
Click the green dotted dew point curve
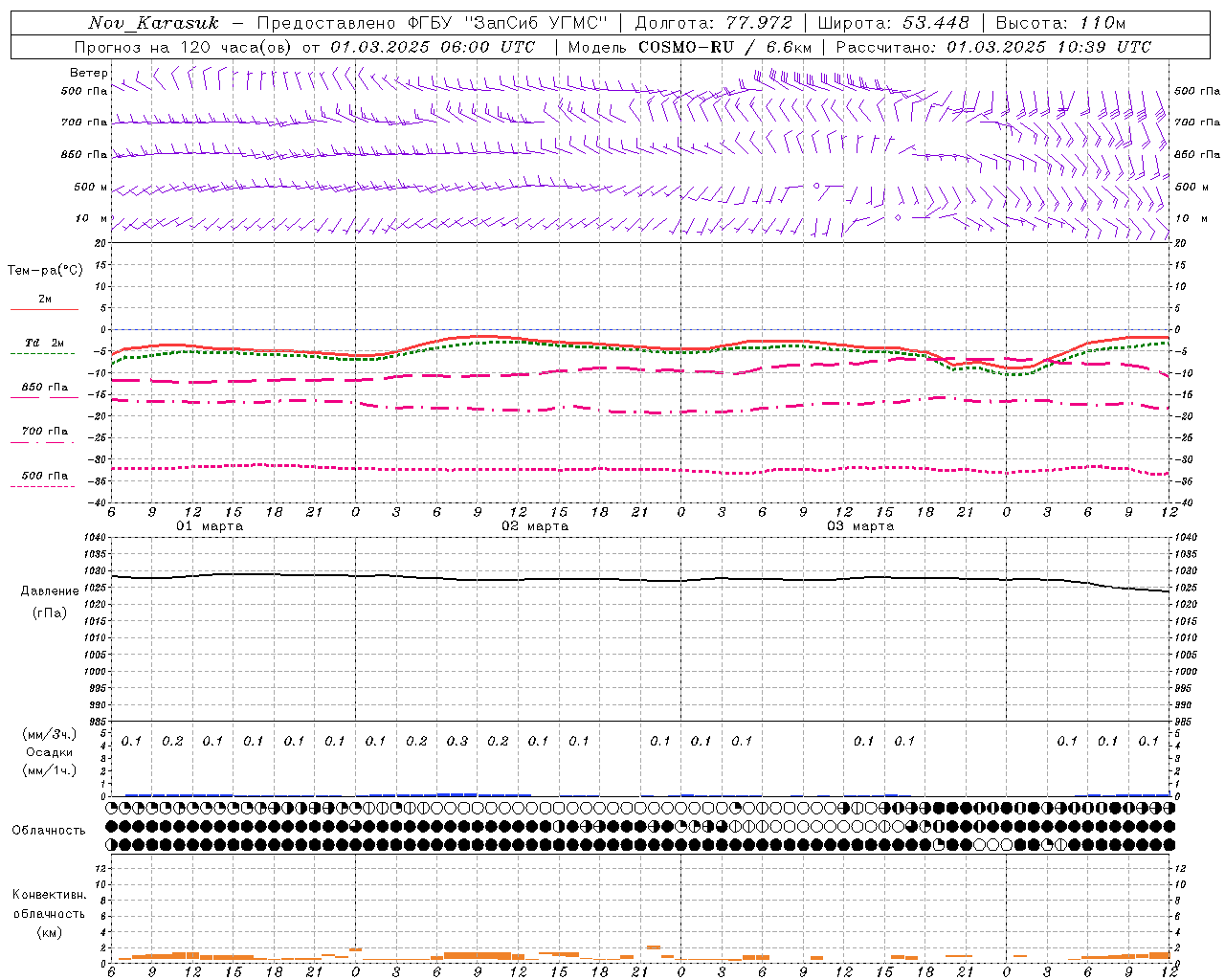click(639, 348)
